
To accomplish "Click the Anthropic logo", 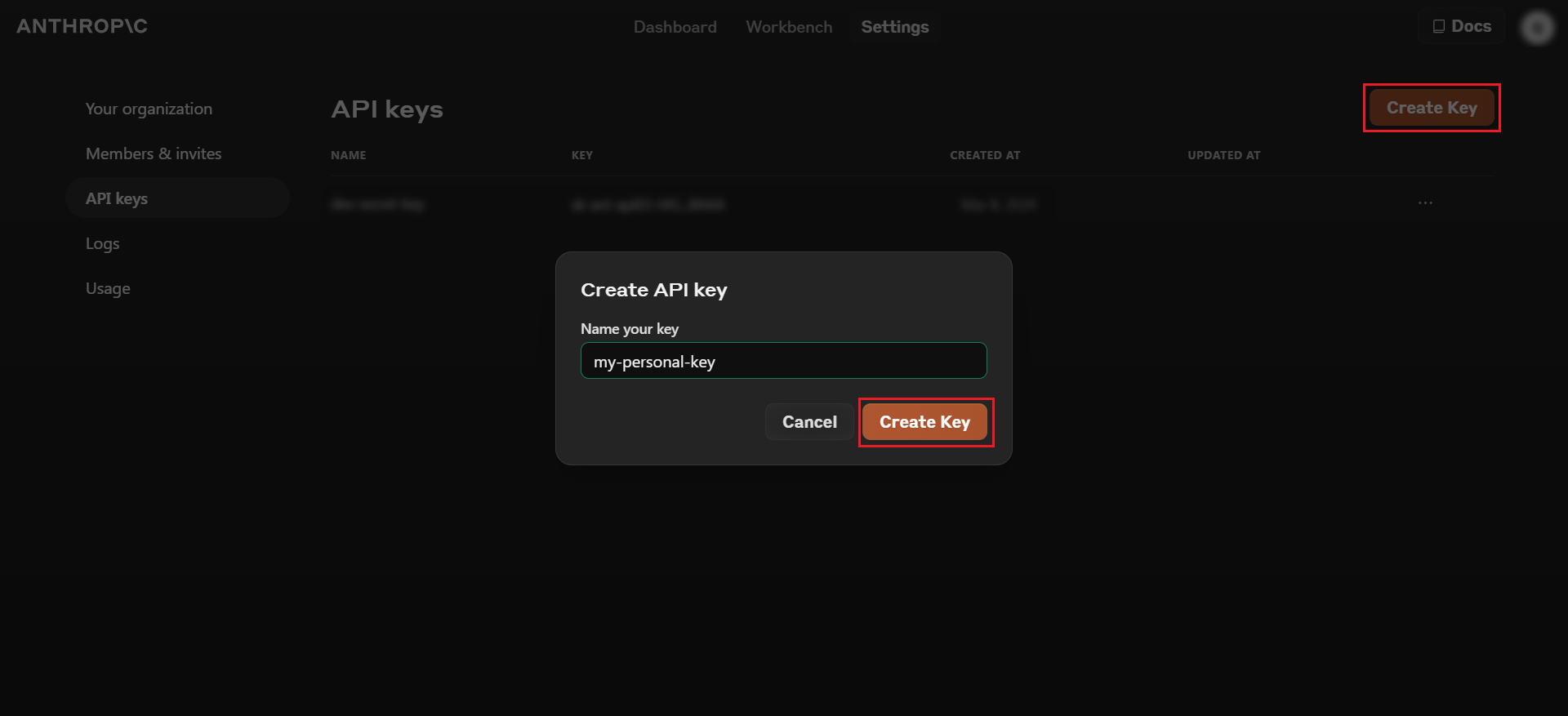I will [82, 26].
